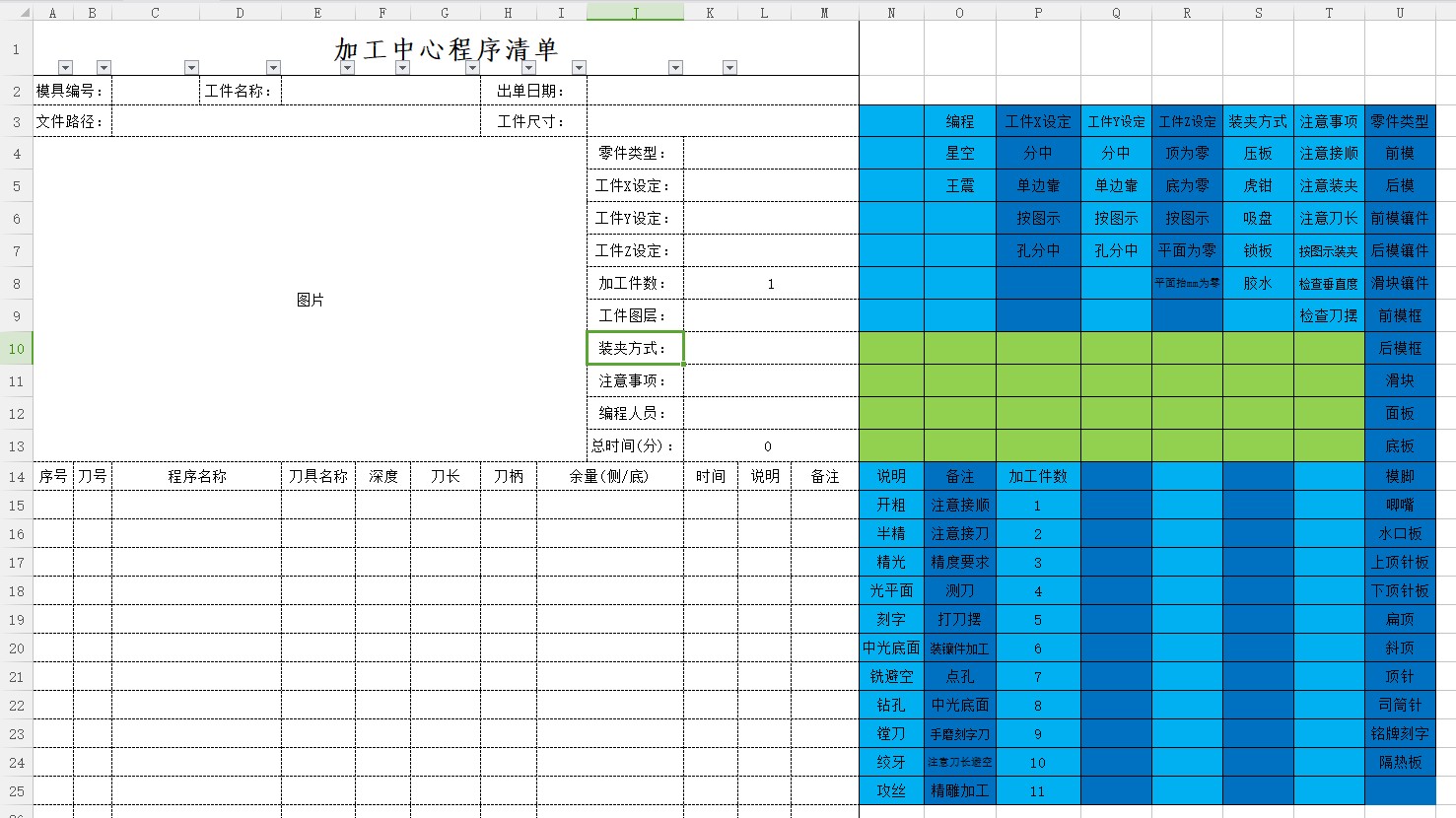The image size is (1456, 818).
Task: Select the 深度 table header cell
Action: tap(383, 476)
